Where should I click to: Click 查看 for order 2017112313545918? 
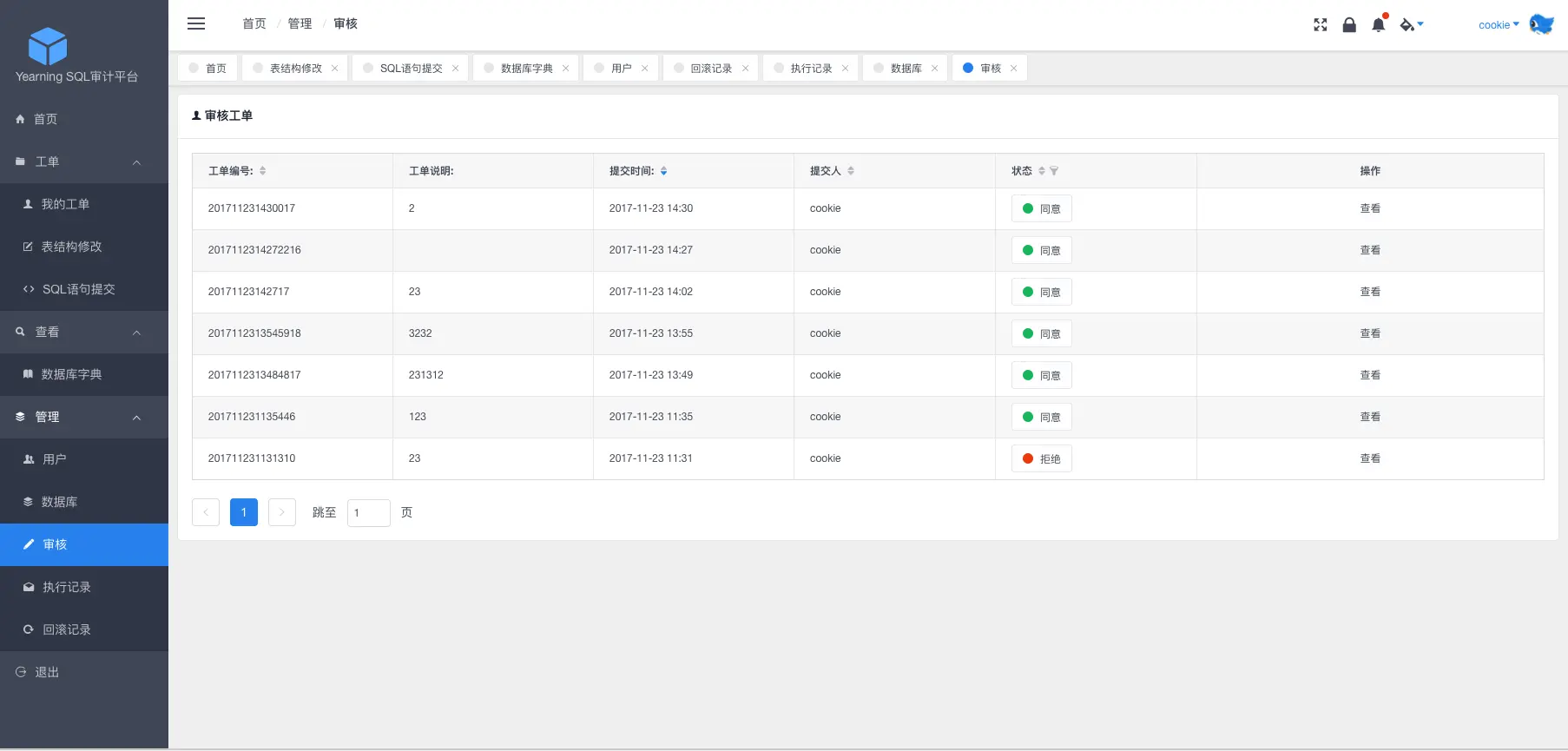point(1370,333)
